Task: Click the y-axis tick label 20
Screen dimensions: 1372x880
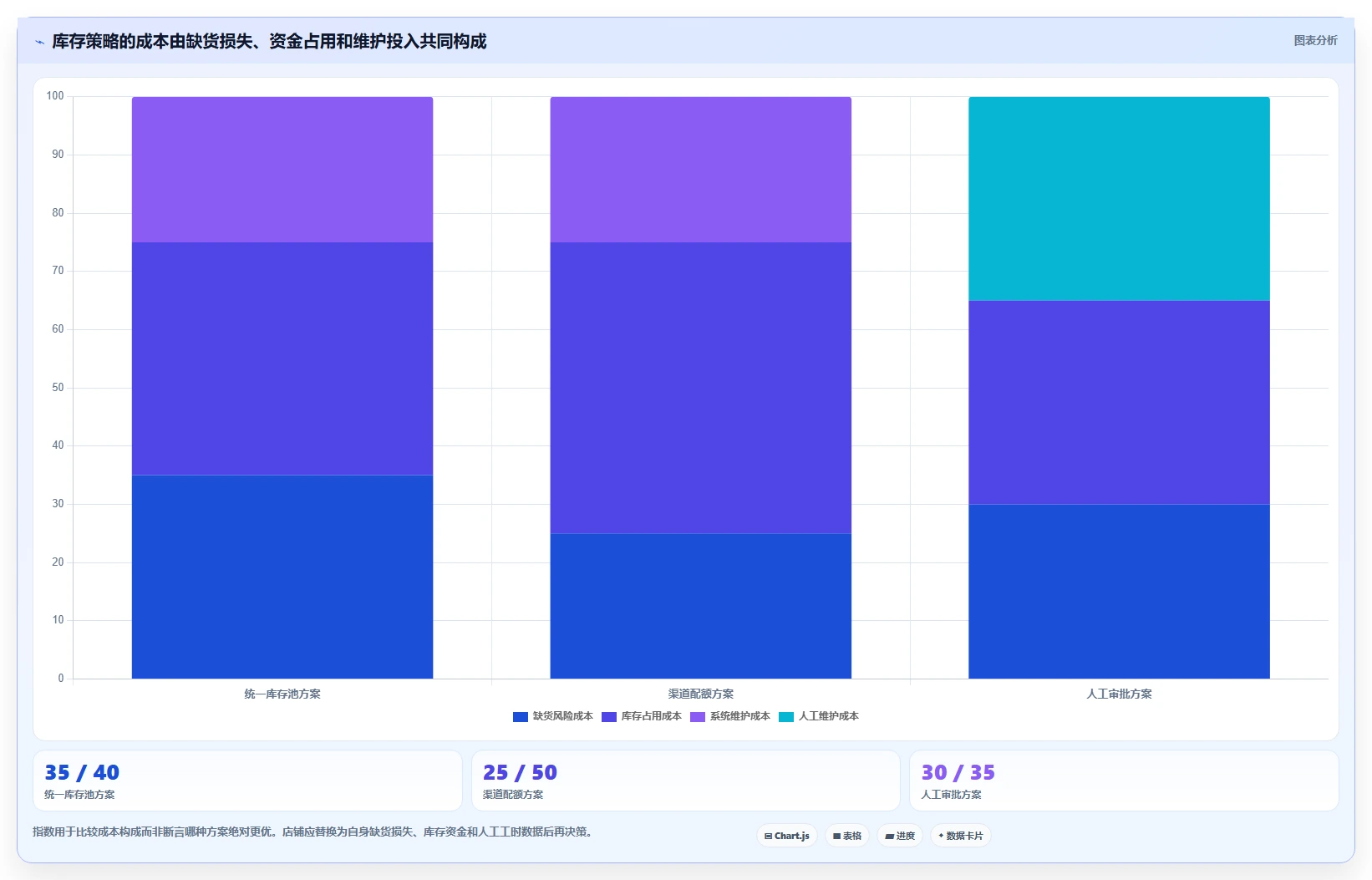Action: [58, 562]
